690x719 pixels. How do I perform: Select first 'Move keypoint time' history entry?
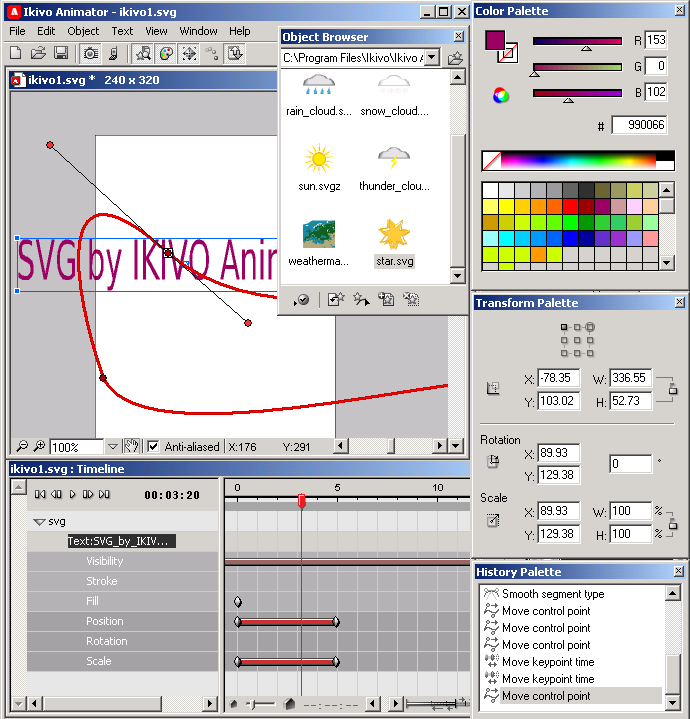point(548,662)
